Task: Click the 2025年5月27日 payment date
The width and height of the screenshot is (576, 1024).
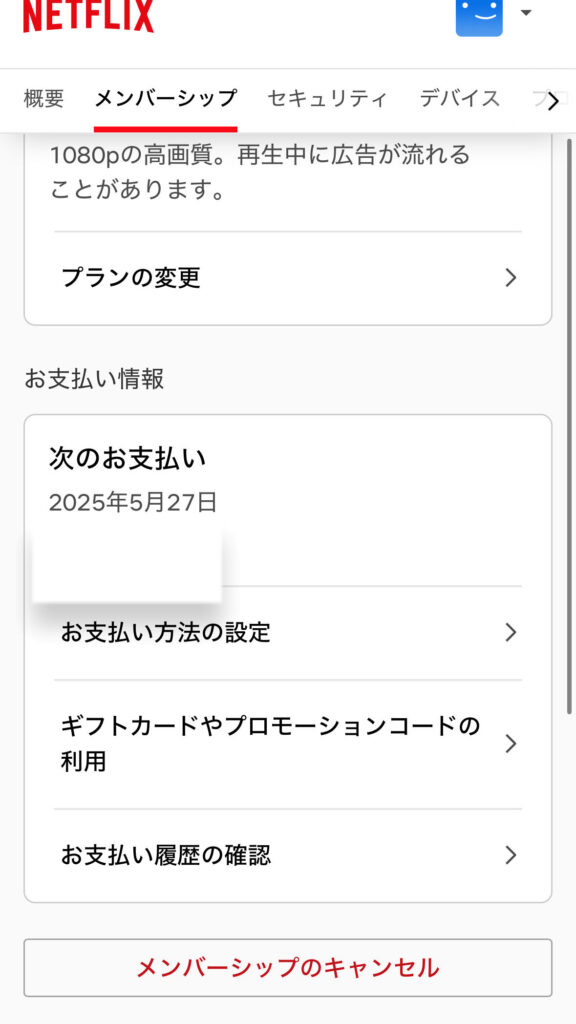Action: pos(133,502)
